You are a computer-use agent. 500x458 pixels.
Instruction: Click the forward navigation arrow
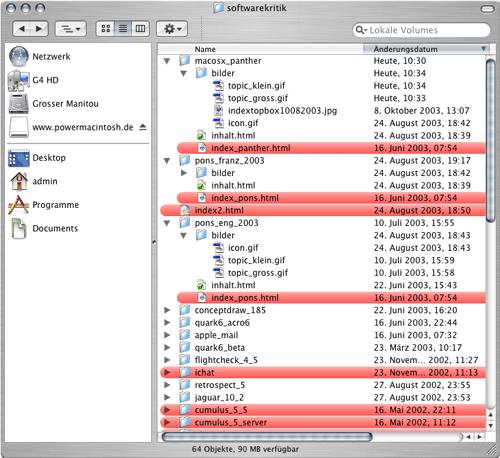(39, 29)
